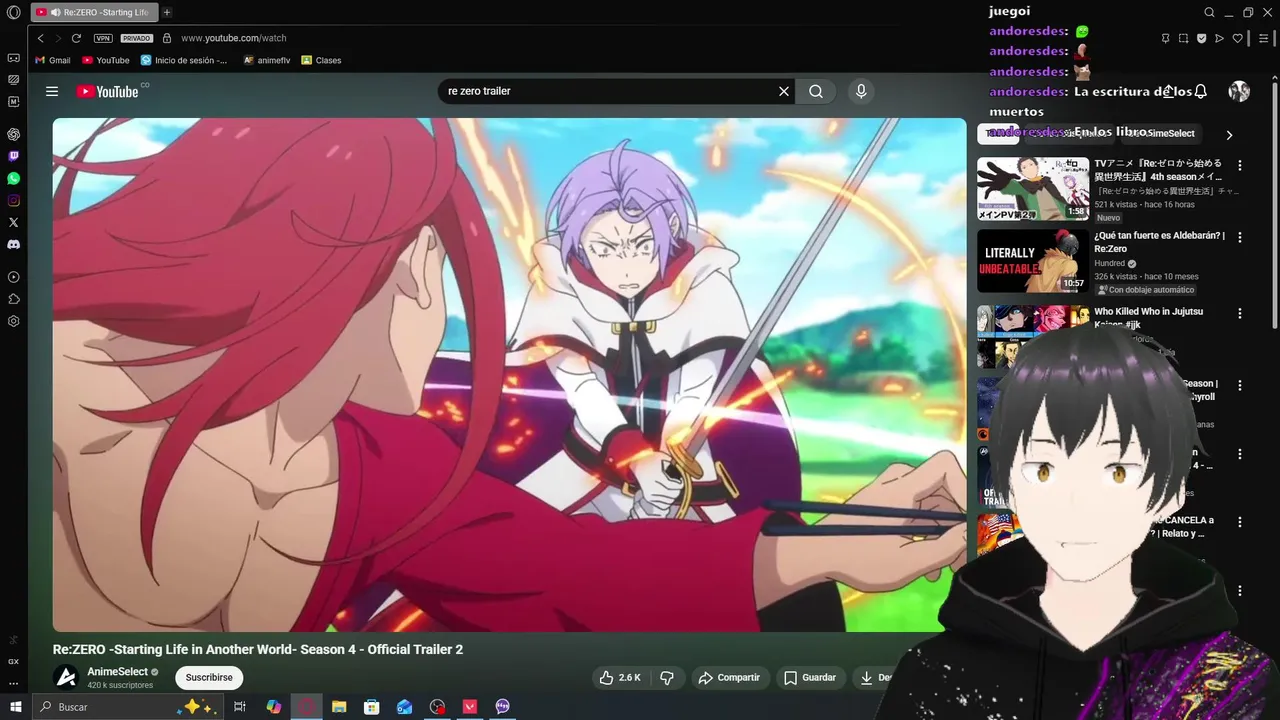1280x720 pixels.
Task: Open Opera GX sidebar more options
Action: pyautogui.click(x=13, y=684)
